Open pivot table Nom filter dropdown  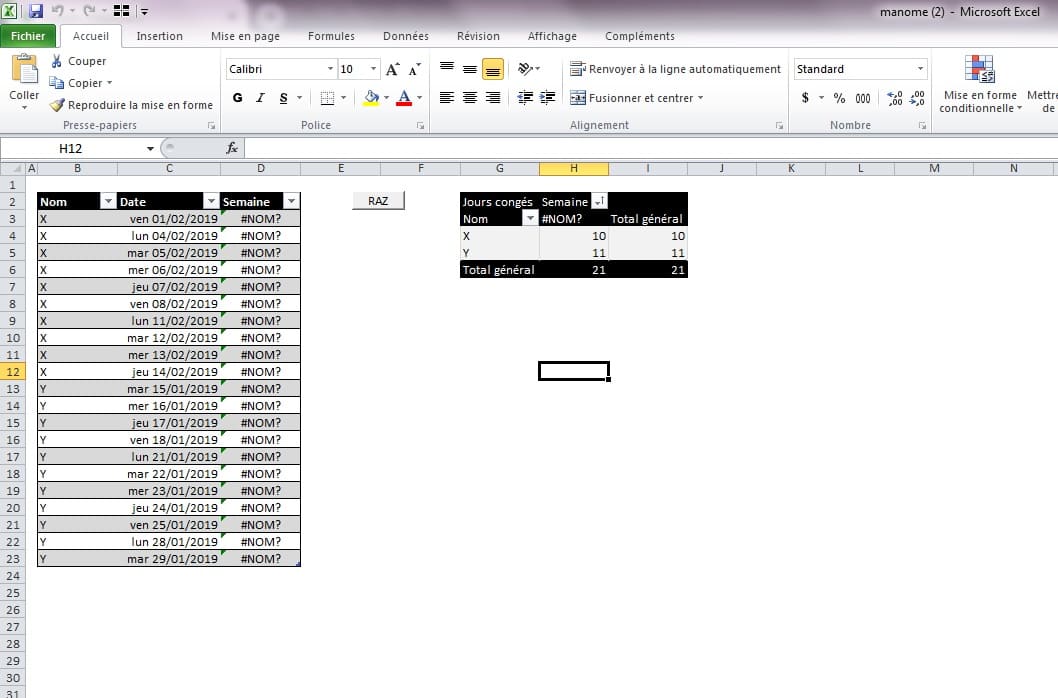pyautogui.click(x=530, y=218)
